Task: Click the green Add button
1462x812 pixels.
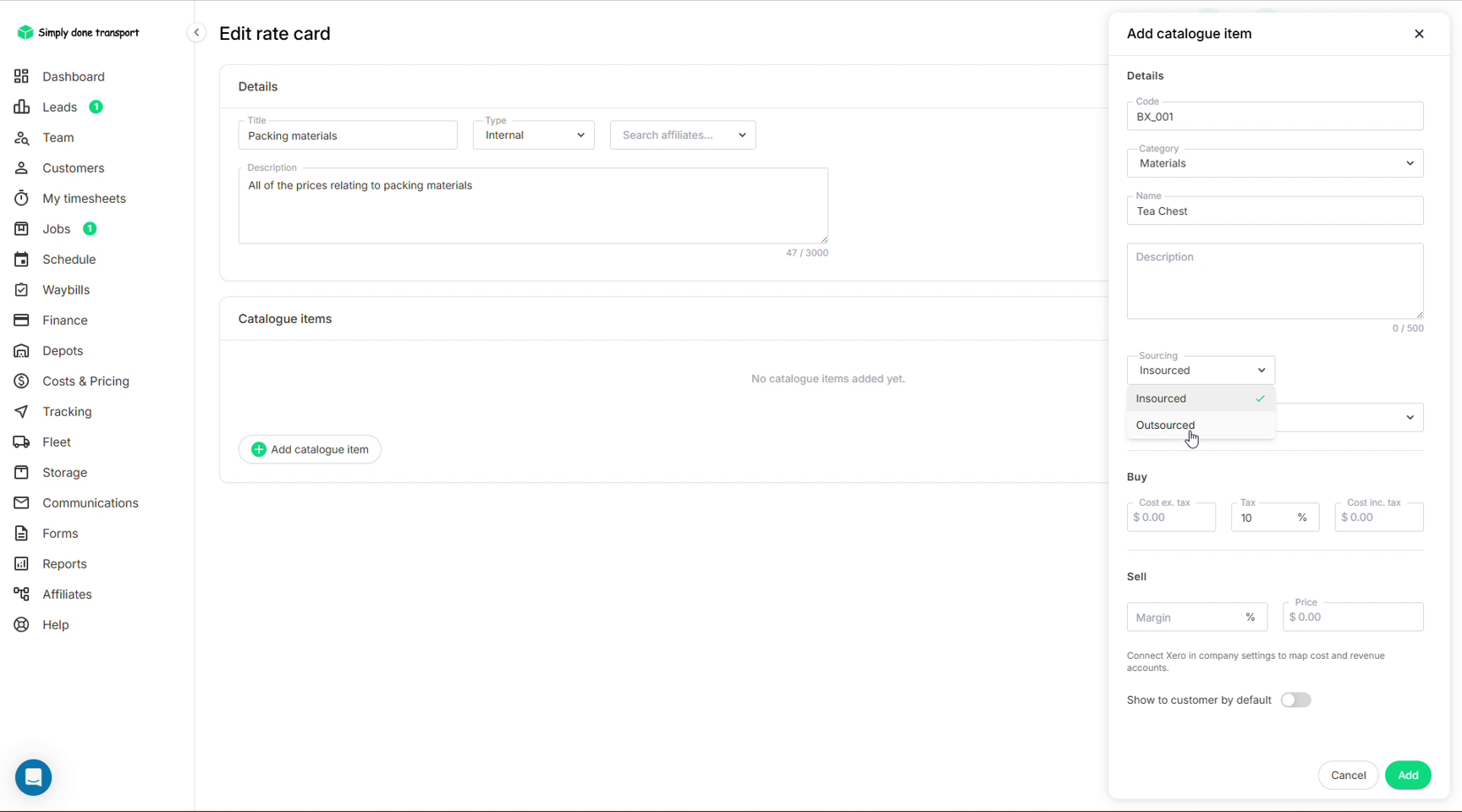Action: (x=1408, y=775)
